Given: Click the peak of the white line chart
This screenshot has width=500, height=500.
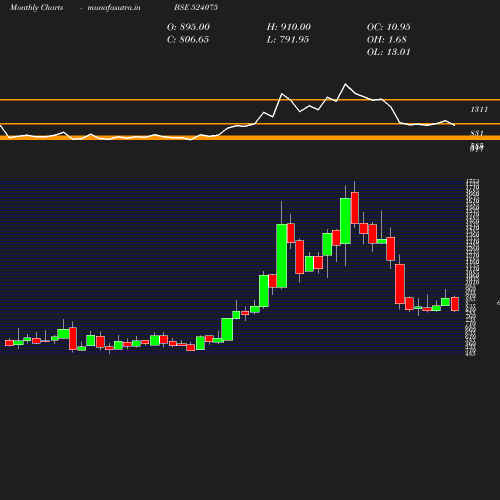Looking at the screenshot, I should coord(345,84).
